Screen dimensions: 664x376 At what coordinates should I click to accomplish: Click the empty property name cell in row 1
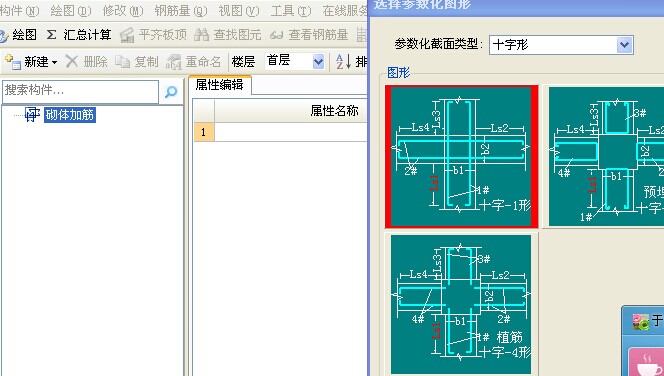290,132
